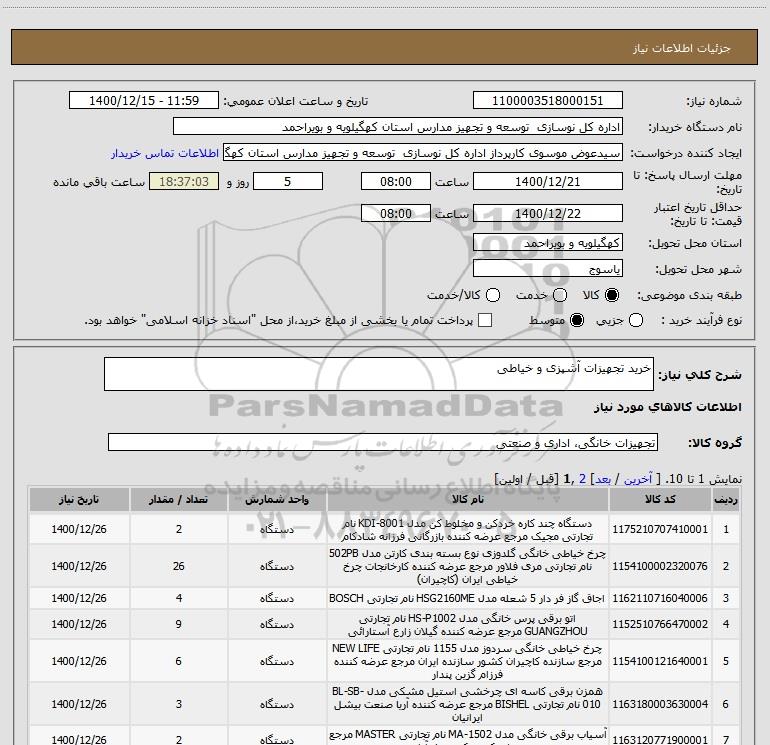Click the goods group field تجهیزات خانگی
The width and height of the screenshot is (770, 745).
point(383,442)
